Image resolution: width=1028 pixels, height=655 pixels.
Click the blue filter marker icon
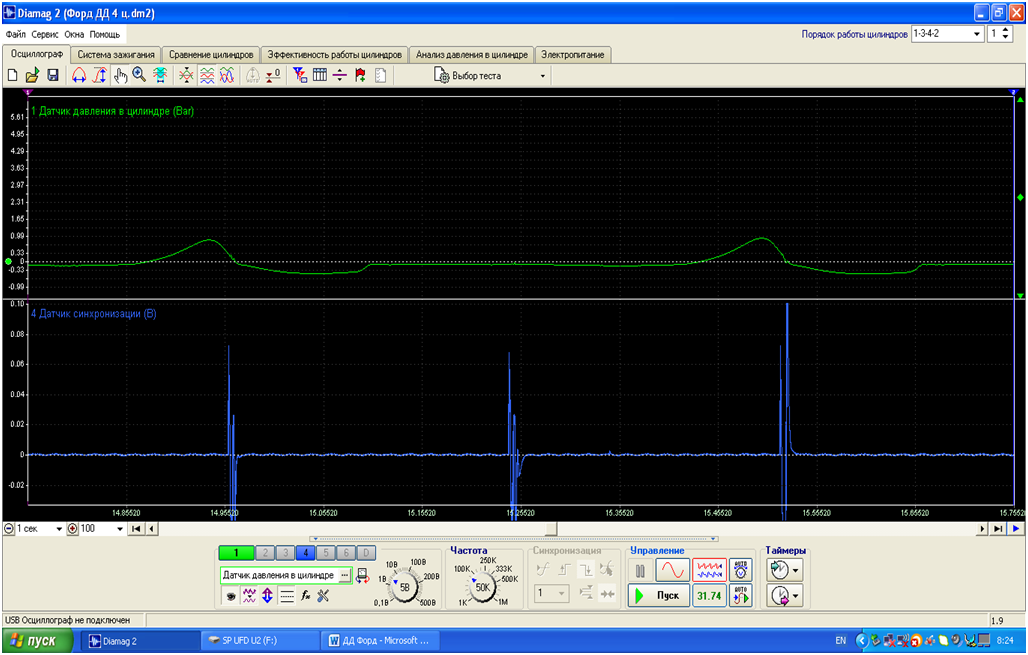tap(300, 75)
